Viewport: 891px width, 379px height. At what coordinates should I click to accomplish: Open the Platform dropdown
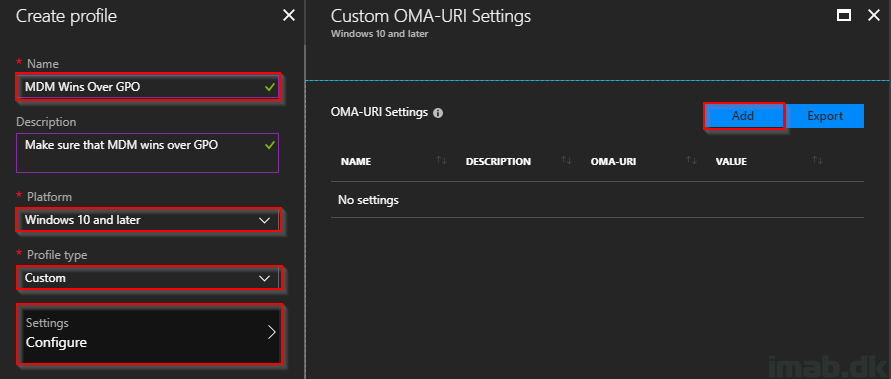point(148,220)
